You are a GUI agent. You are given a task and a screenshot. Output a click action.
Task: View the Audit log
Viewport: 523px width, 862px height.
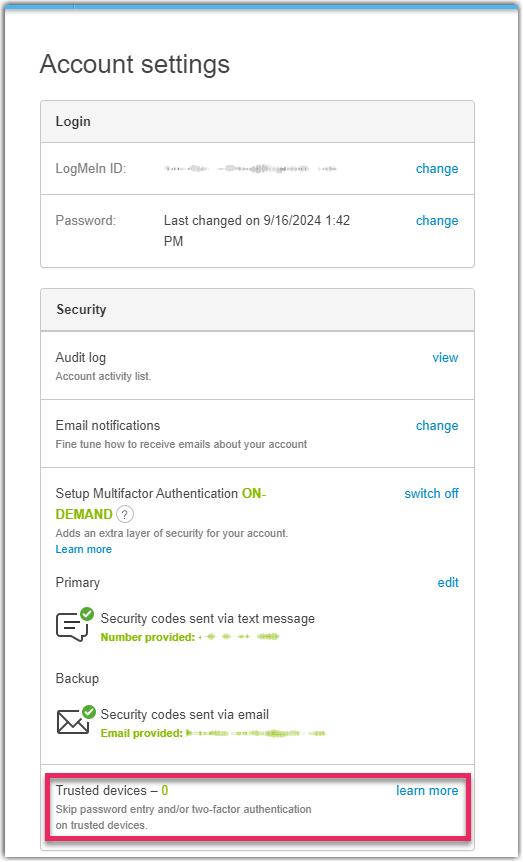pyautogui.click(x=445, y=357)
